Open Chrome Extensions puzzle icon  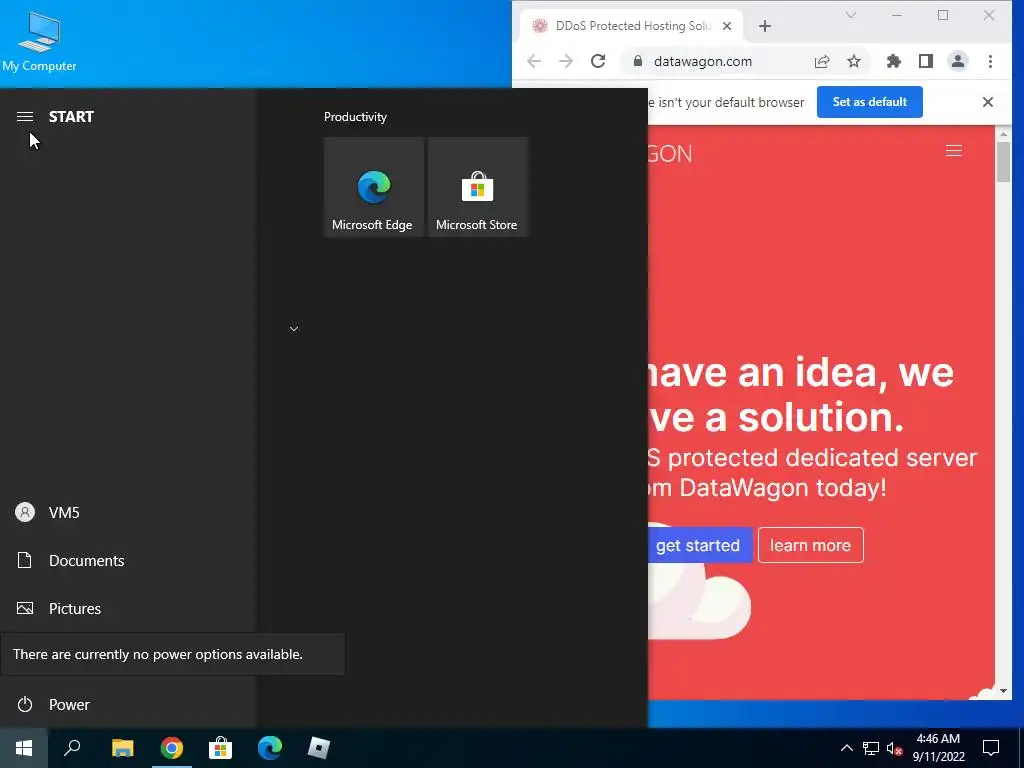(x=893, y=61)
